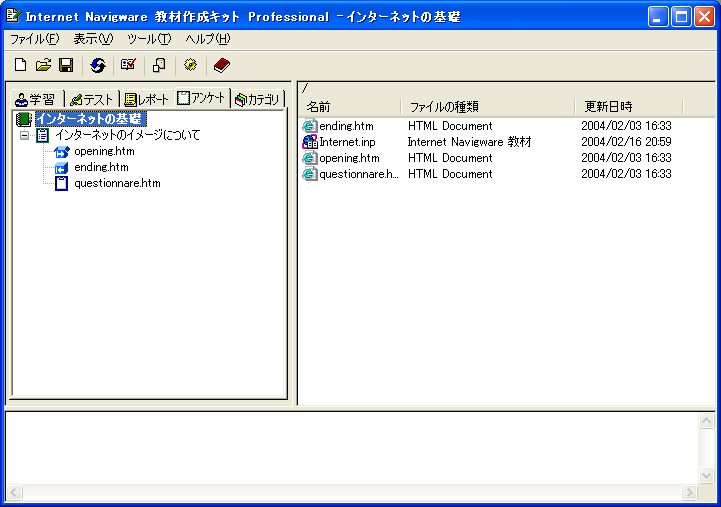Switch to the カテゴリ tab
This screenshot has width=721, height=507.
(258, 99)
